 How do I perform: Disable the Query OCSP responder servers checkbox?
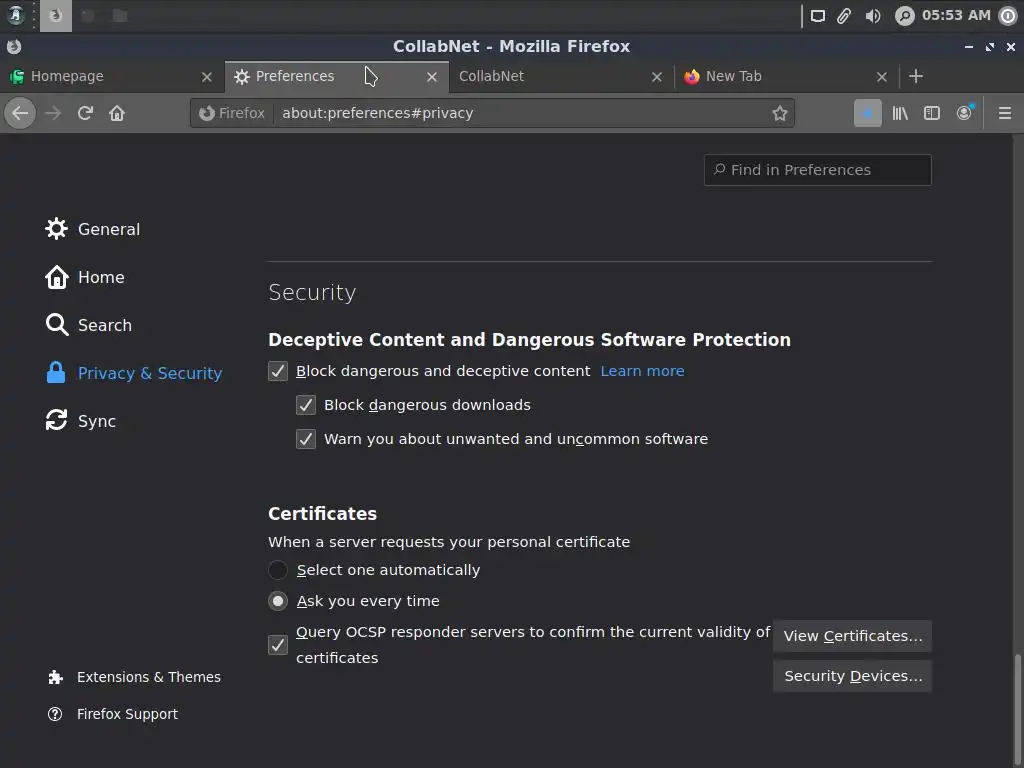[x=278, y=645]
